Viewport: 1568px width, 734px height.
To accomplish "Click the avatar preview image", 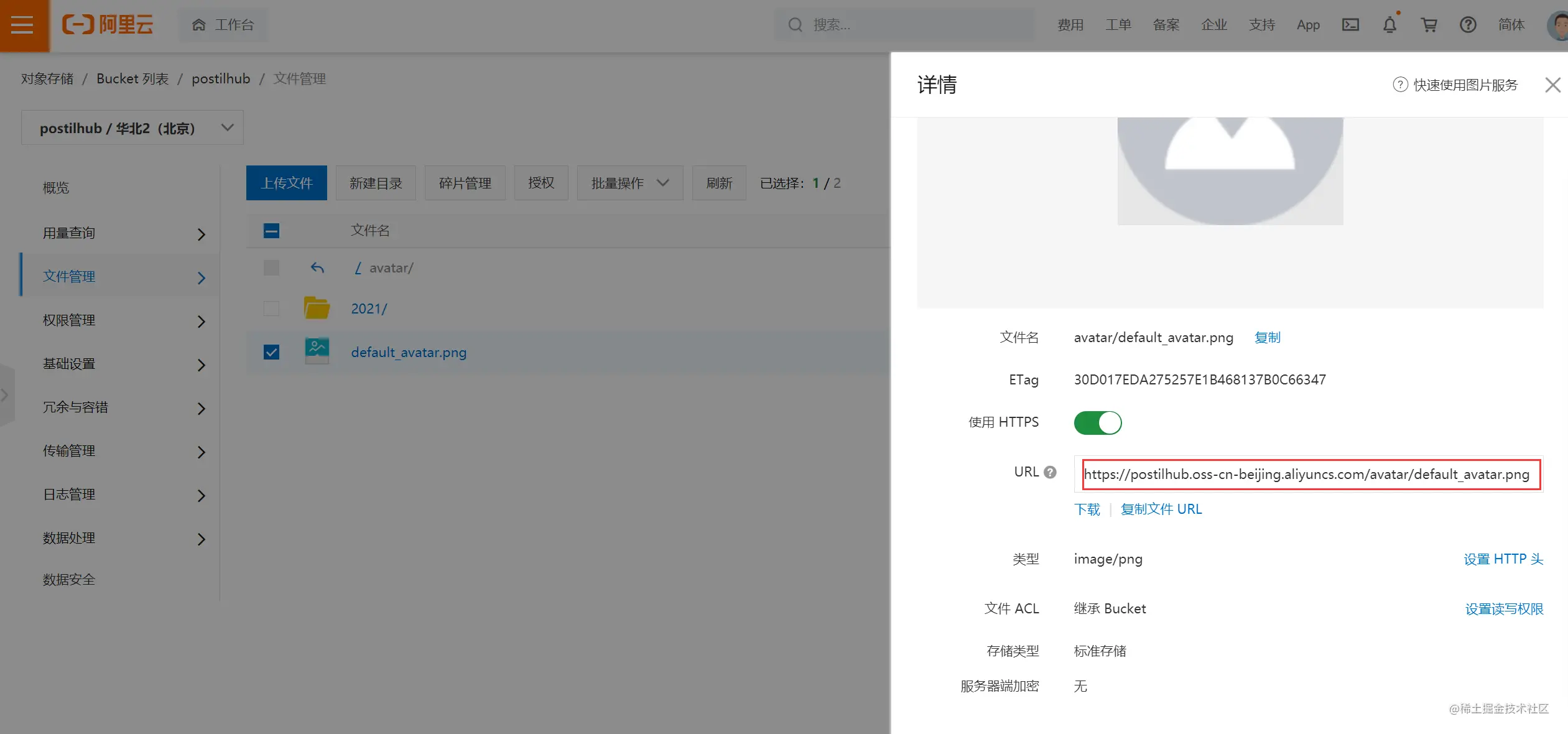I will 1230,171.
